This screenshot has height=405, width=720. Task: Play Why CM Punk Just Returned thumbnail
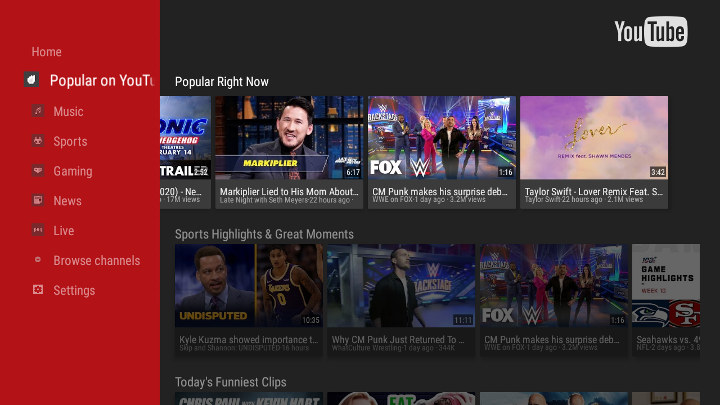[401, 286]
